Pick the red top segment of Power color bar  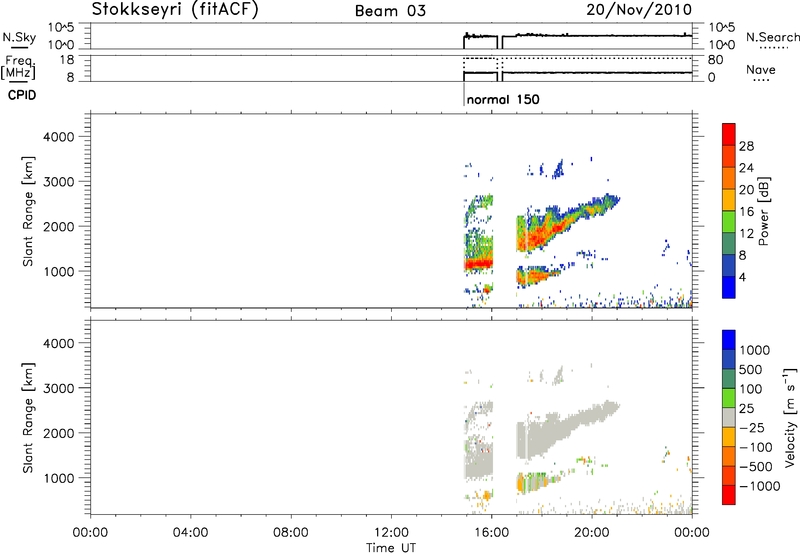[x=729, y=135]
